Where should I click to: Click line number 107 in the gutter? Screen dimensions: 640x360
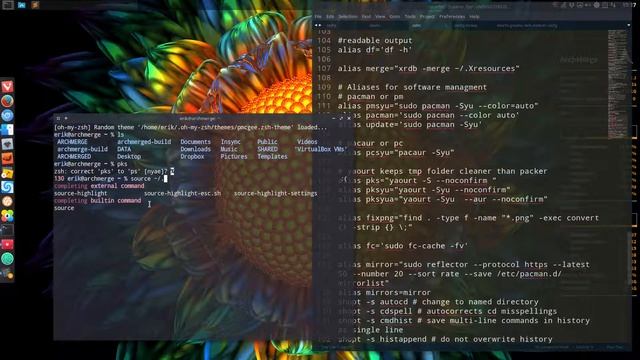[324, 69]
